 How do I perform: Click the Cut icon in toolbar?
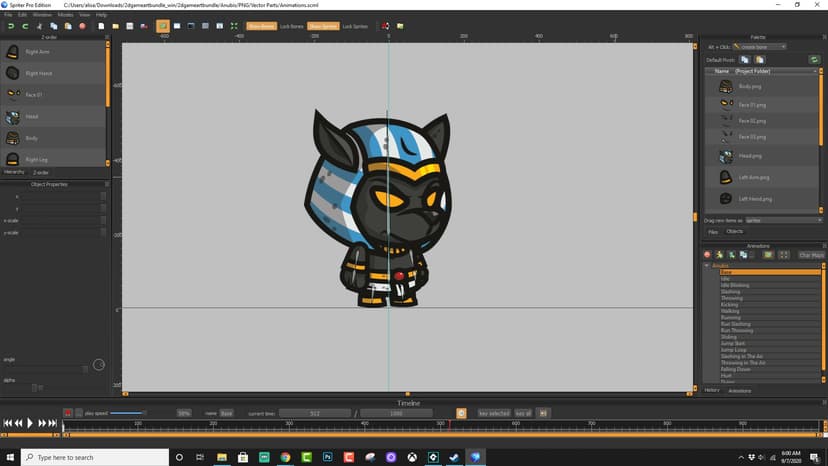39,26
